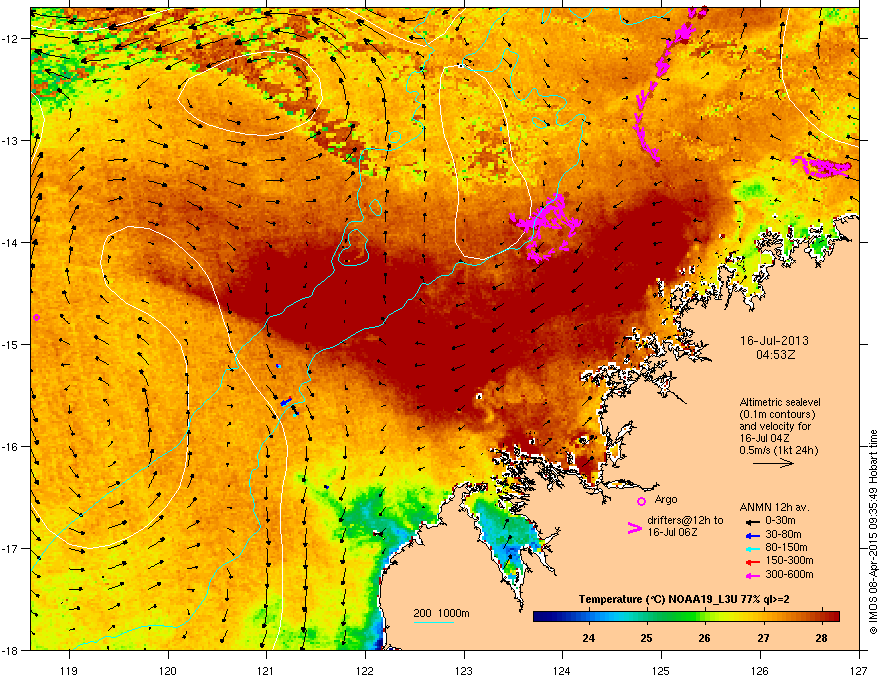Click the '27' color bar tick label
The width and height of the screenshot is (880, 680).
tap(763, 638)
